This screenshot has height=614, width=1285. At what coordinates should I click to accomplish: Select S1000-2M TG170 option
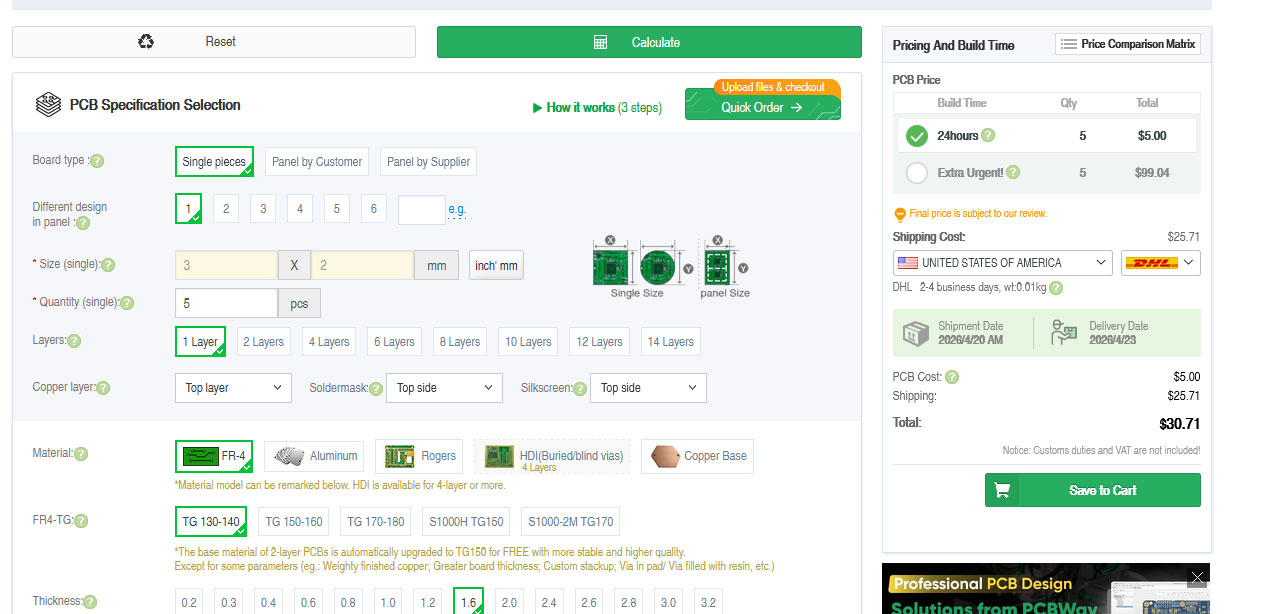[x=571, y=522]
